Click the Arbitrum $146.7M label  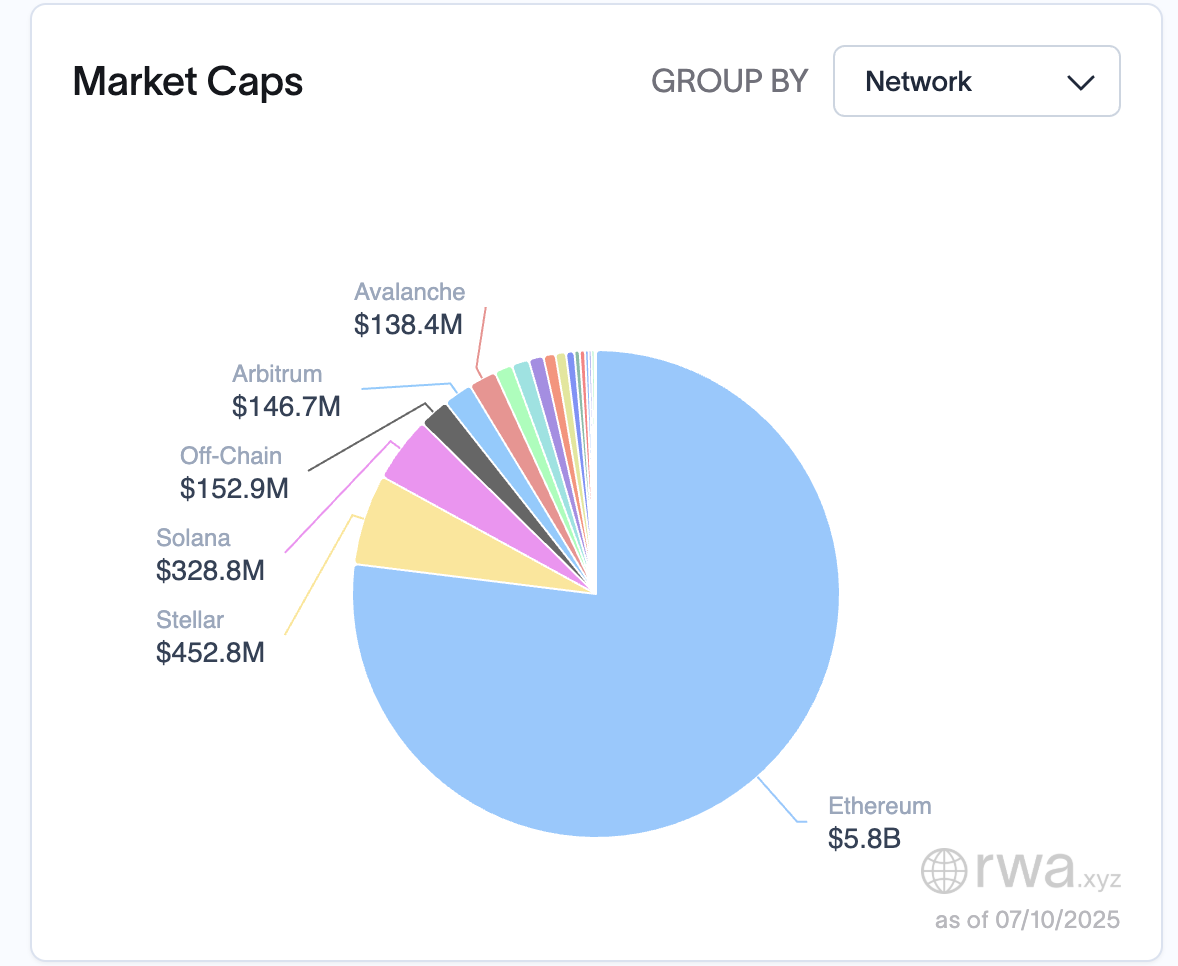(x=286, y=391)
